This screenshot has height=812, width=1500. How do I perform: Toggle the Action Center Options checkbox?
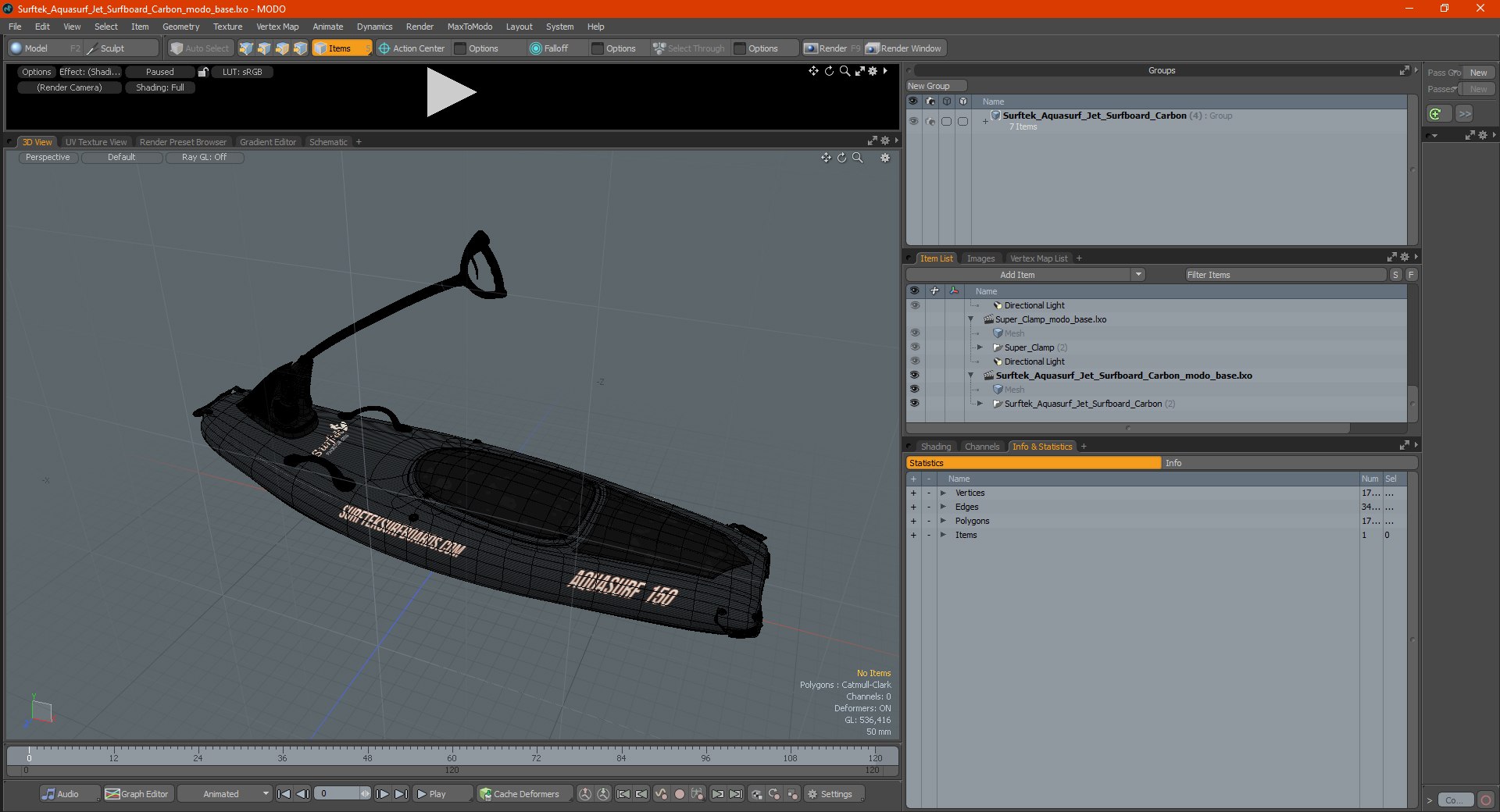(461, 48)
